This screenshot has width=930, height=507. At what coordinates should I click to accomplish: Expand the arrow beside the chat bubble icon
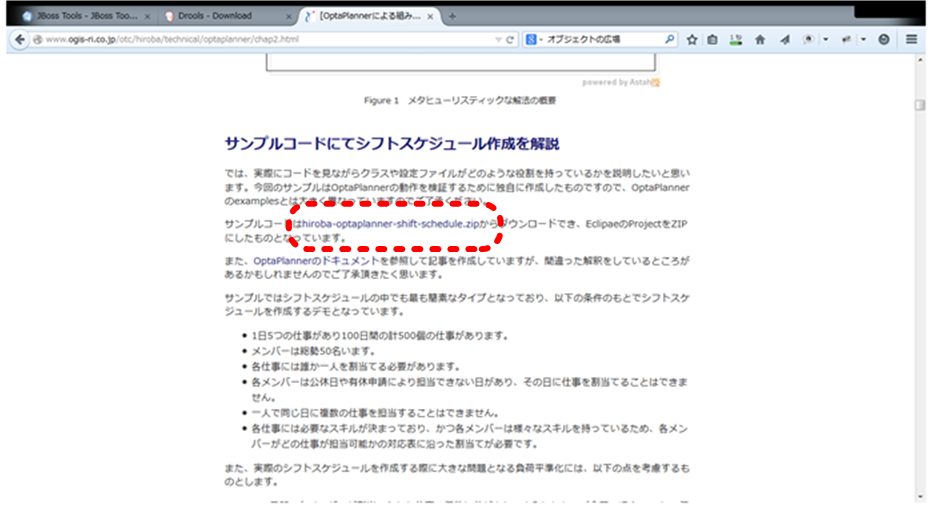point(826,40)
